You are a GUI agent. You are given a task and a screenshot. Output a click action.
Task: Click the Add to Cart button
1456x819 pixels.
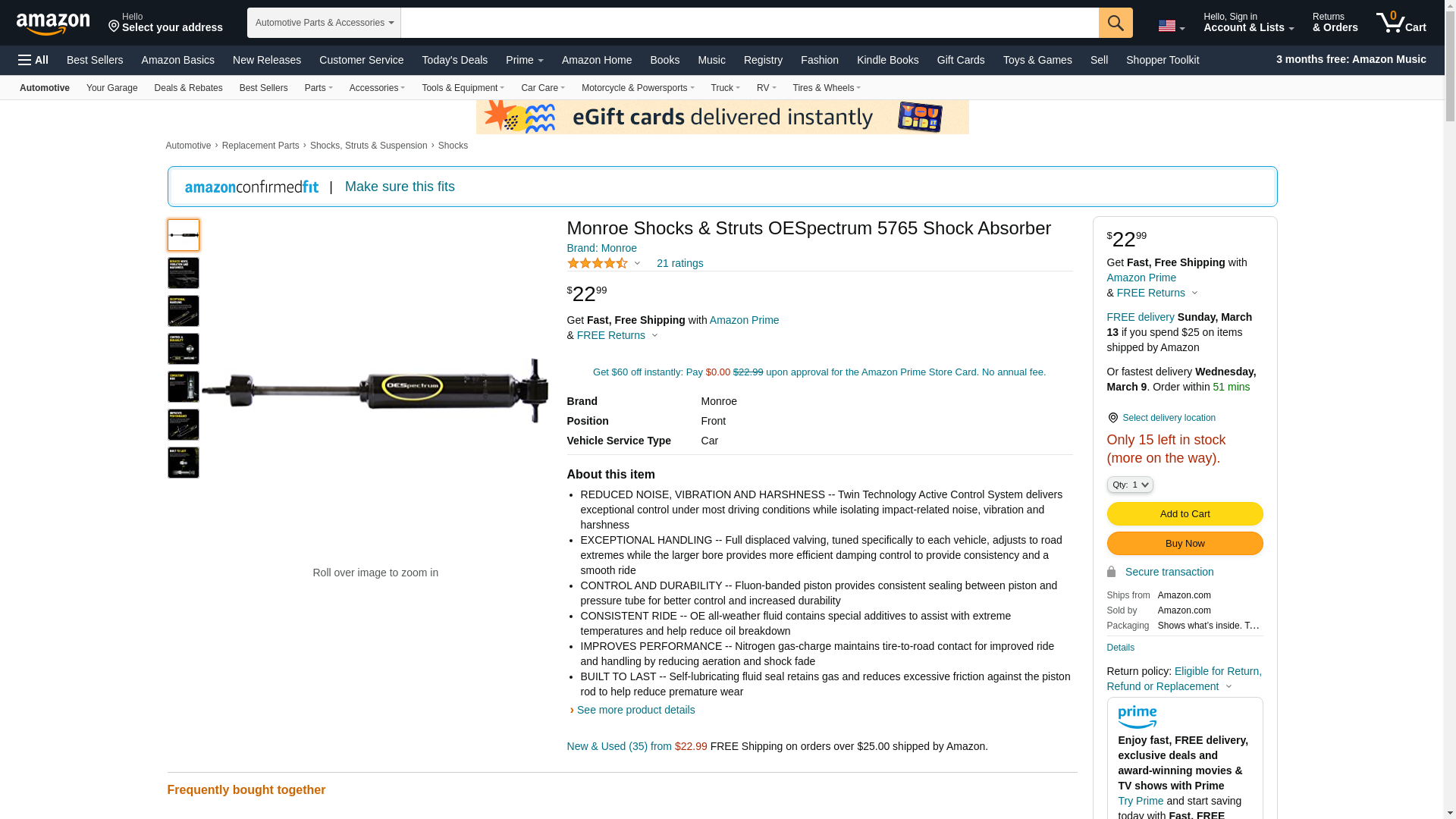tap(1185, 514)
